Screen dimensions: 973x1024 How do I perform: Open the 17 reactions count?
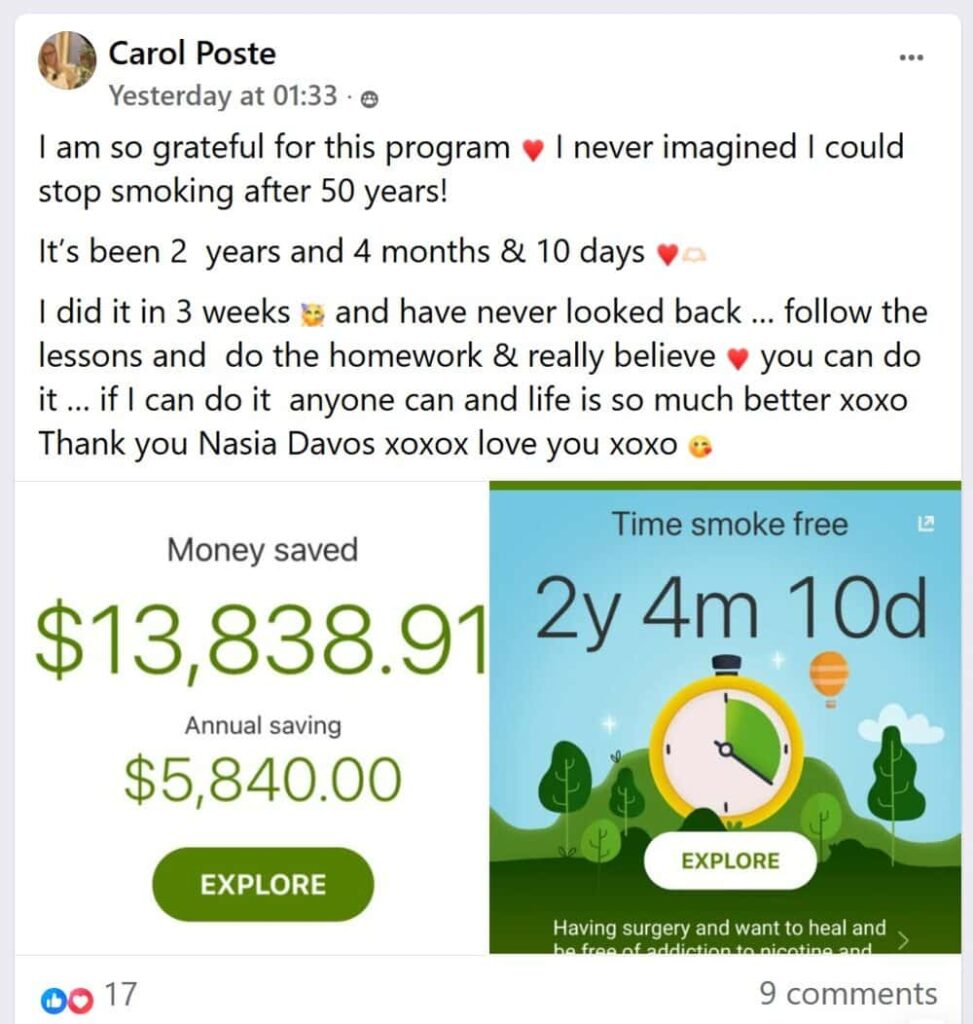[121, 995]
